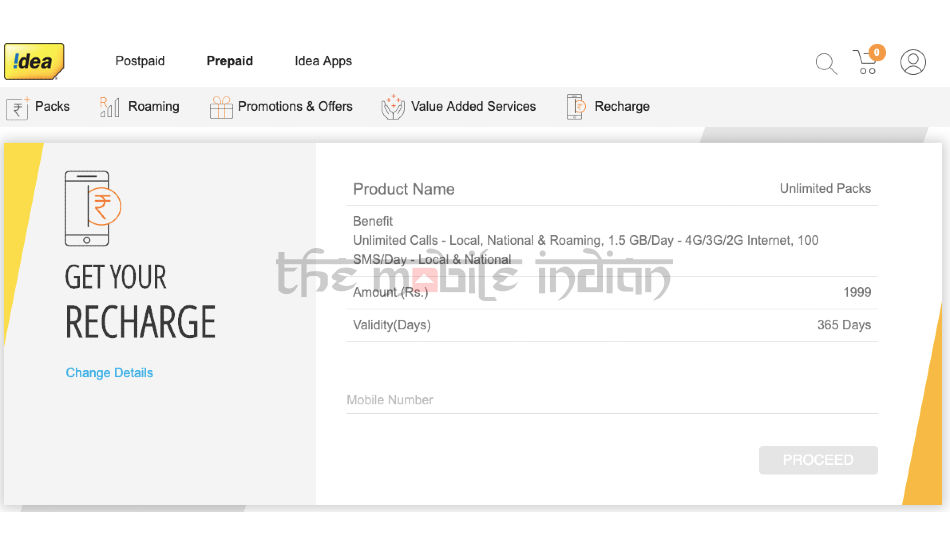Screen dimensions: 950x550
Task: Click the Product Name label
Action: [x=404, y=190]
